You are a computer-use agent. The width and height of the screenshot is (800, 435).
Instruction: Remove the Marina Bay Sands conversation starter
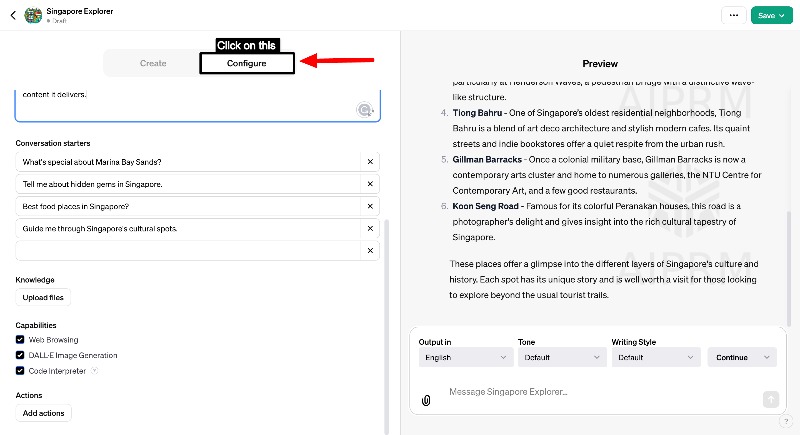pyautogui.click(x=369, y=162)
